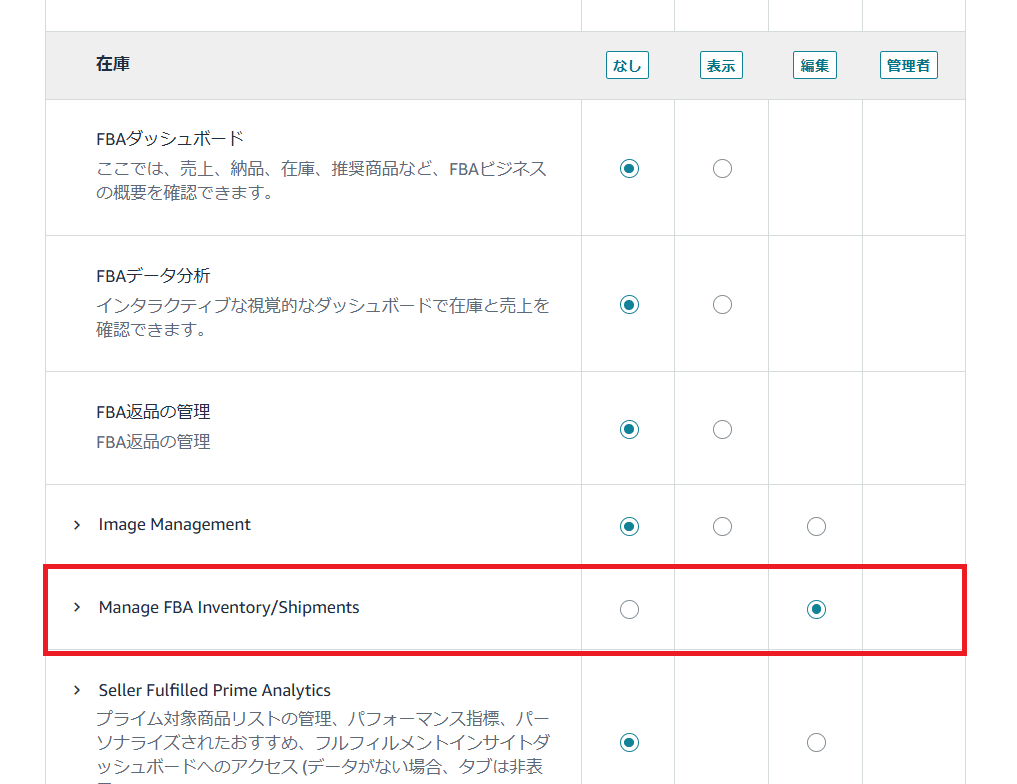Expand the Manage FBA Inventory/Shipments row

tap(77, 608)
